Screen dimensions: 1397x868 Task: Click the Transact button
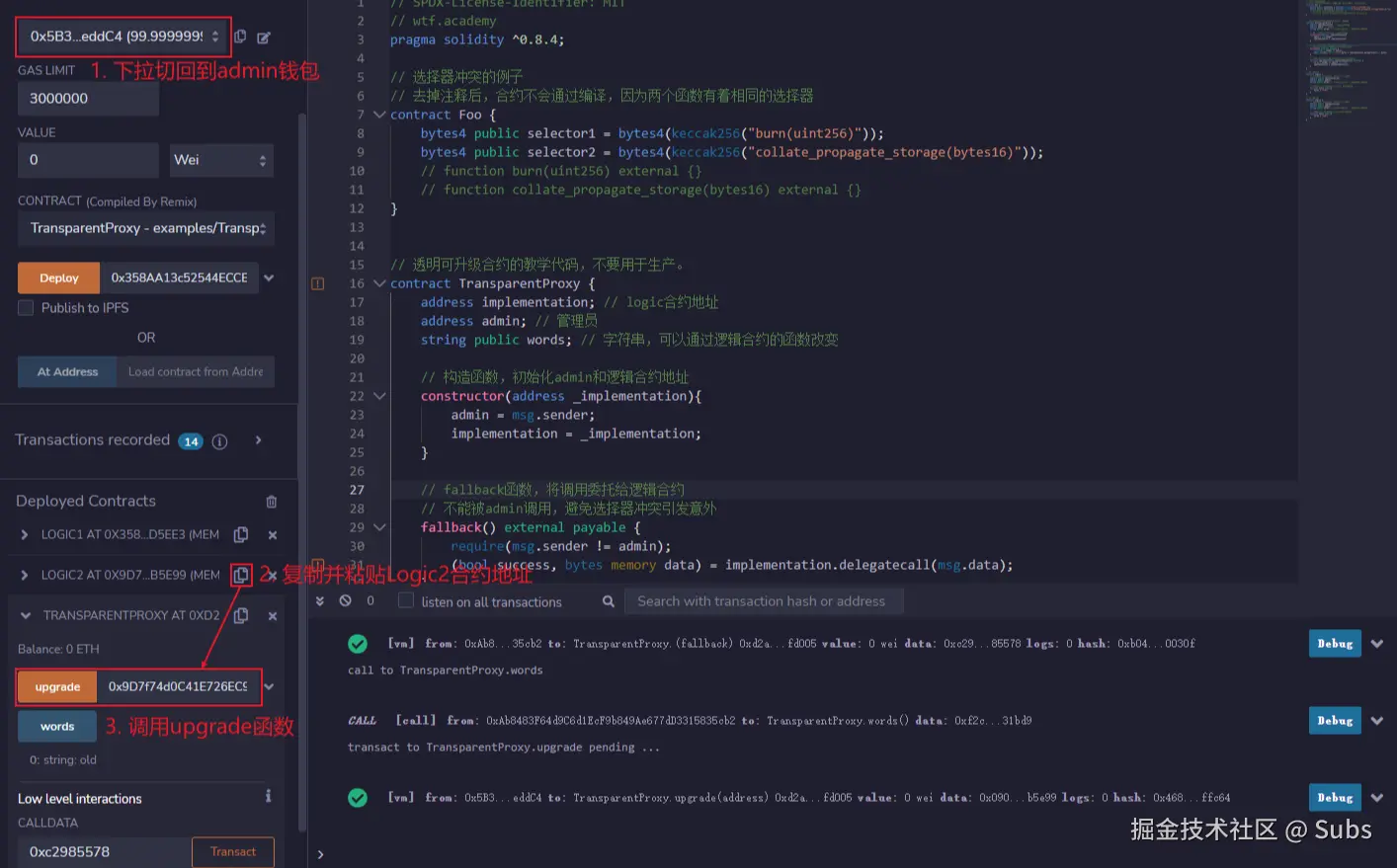pos(233,852)
